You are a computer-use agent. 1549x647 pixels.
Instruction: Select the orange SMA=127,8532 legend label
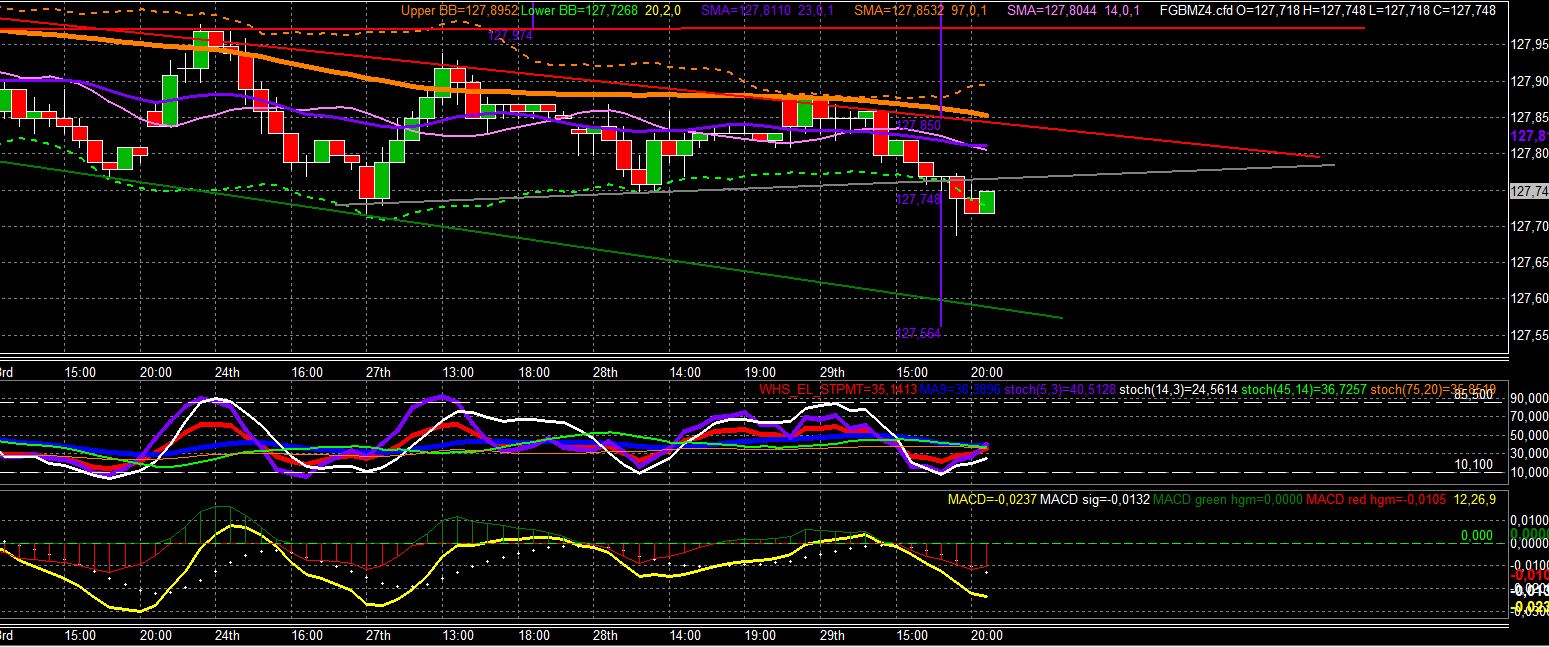[900, 10]
